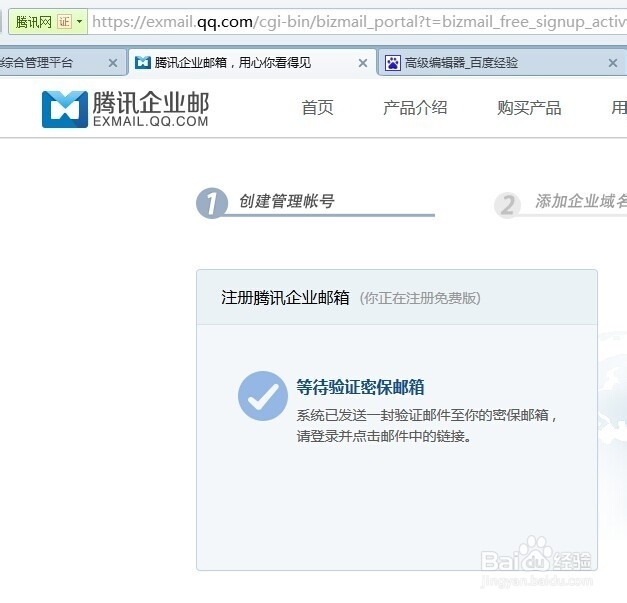Click the step 2 number circle
Screen dimensions: 627x603
coord(508,205)
